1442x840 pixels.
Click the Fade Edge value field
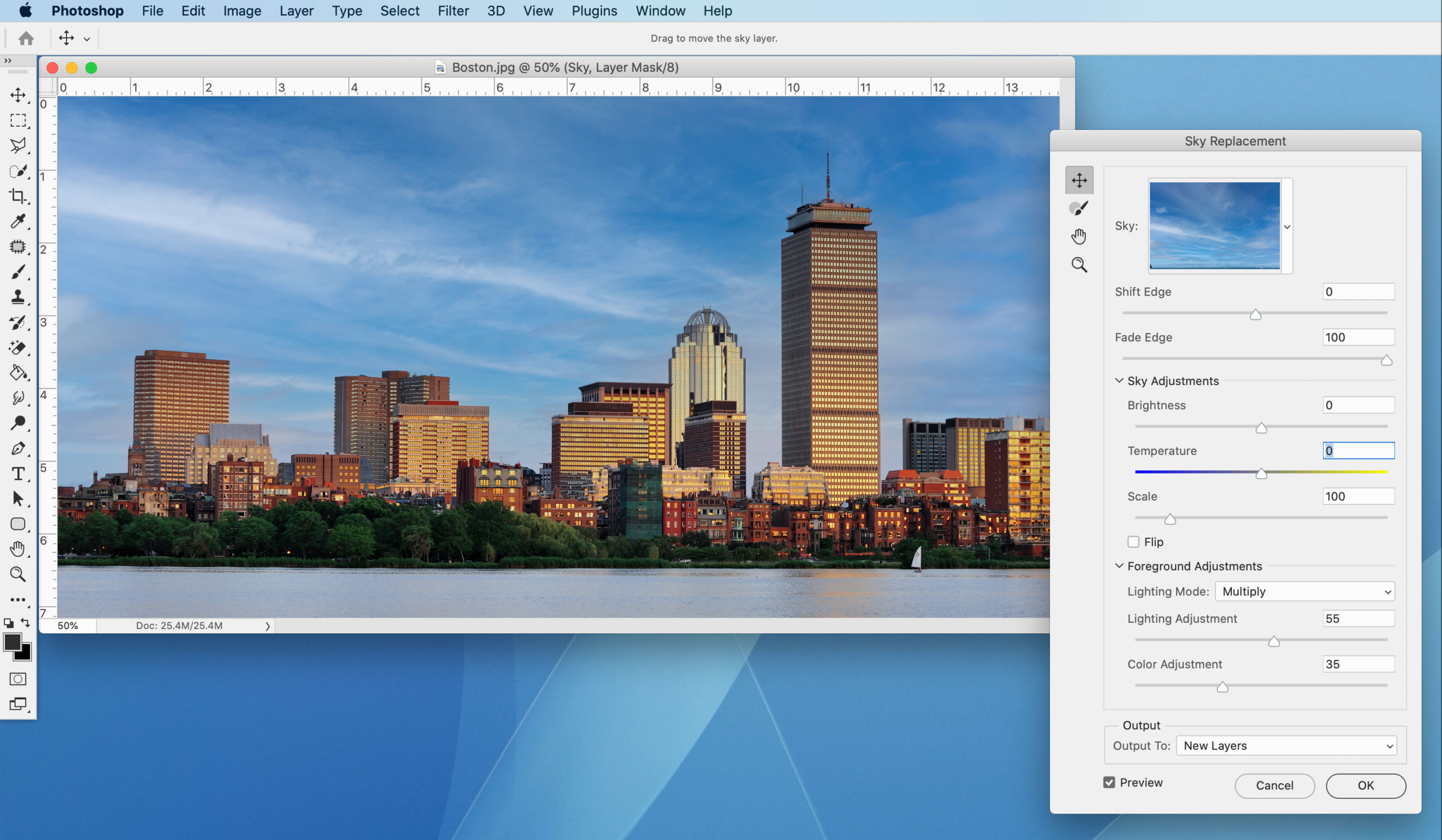1358,337
